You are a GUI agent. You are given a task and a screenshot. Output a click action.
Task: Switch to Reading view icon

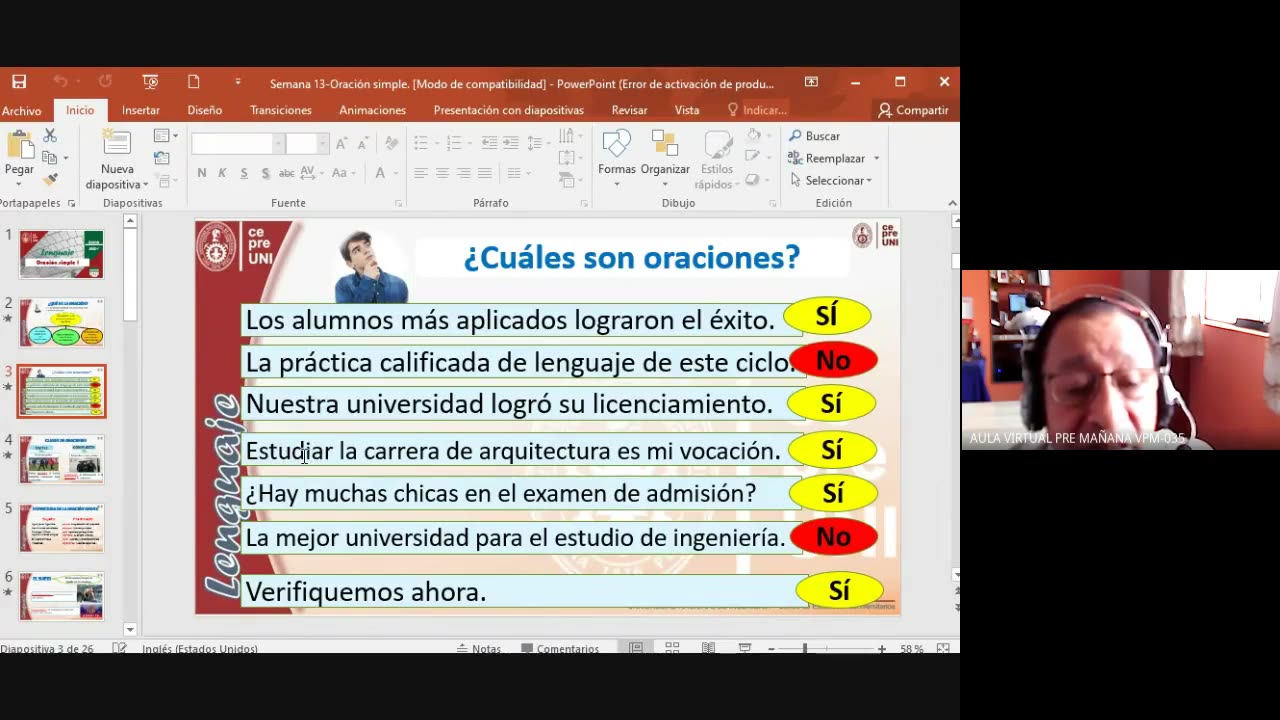point(708,648)
